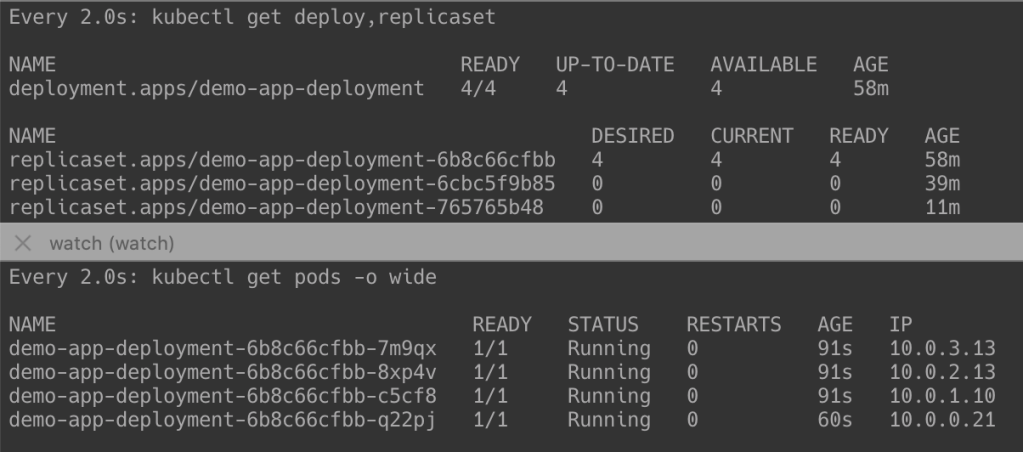The height and width of the screenshot is (452, 1023).
Task: Select the "watch (watch)" pane title
Action: click(x=112, y=244)
